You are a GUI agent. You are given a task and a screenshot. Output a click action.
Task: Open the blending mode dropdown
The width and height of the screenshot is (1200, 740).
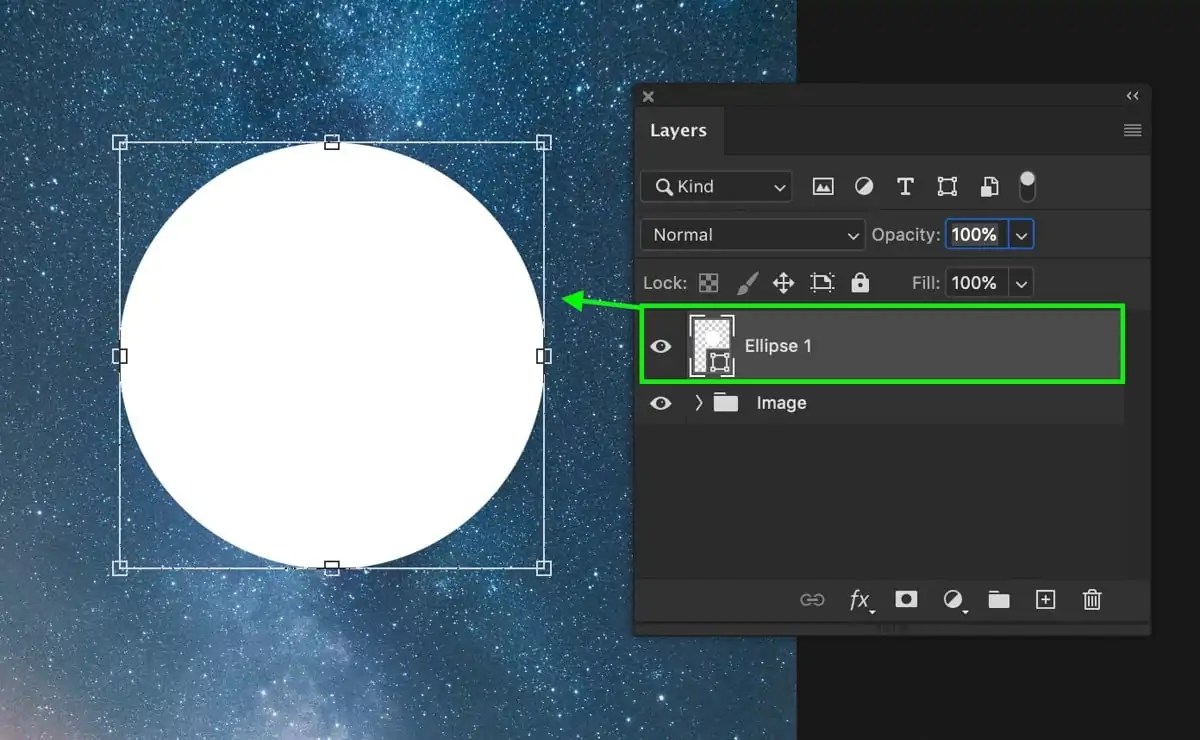pyautogui.click(x=752, y=234)
